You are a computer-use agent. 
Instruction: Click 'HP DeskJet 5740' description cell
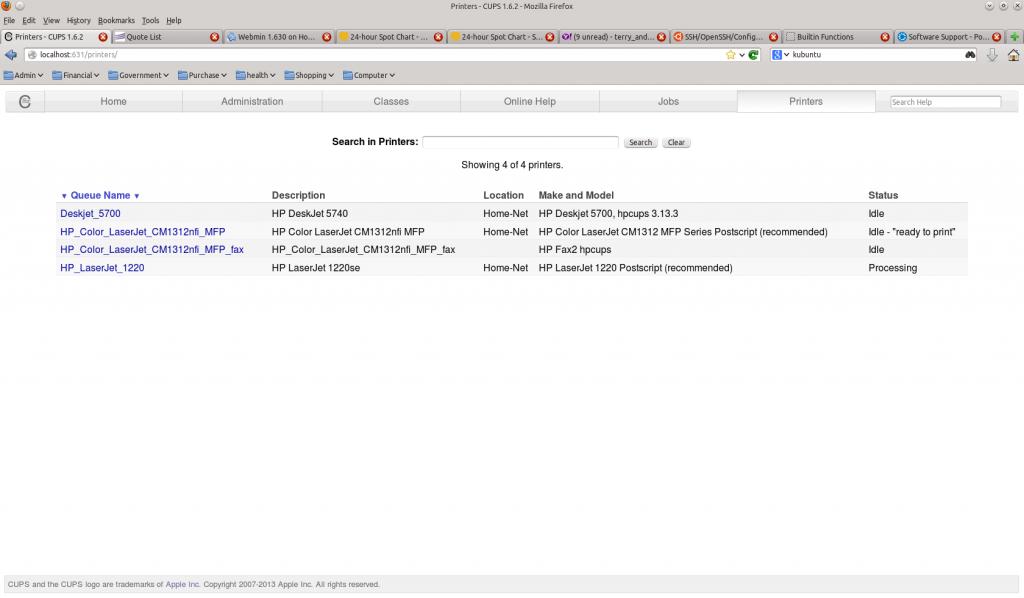[x=310, y=213]
